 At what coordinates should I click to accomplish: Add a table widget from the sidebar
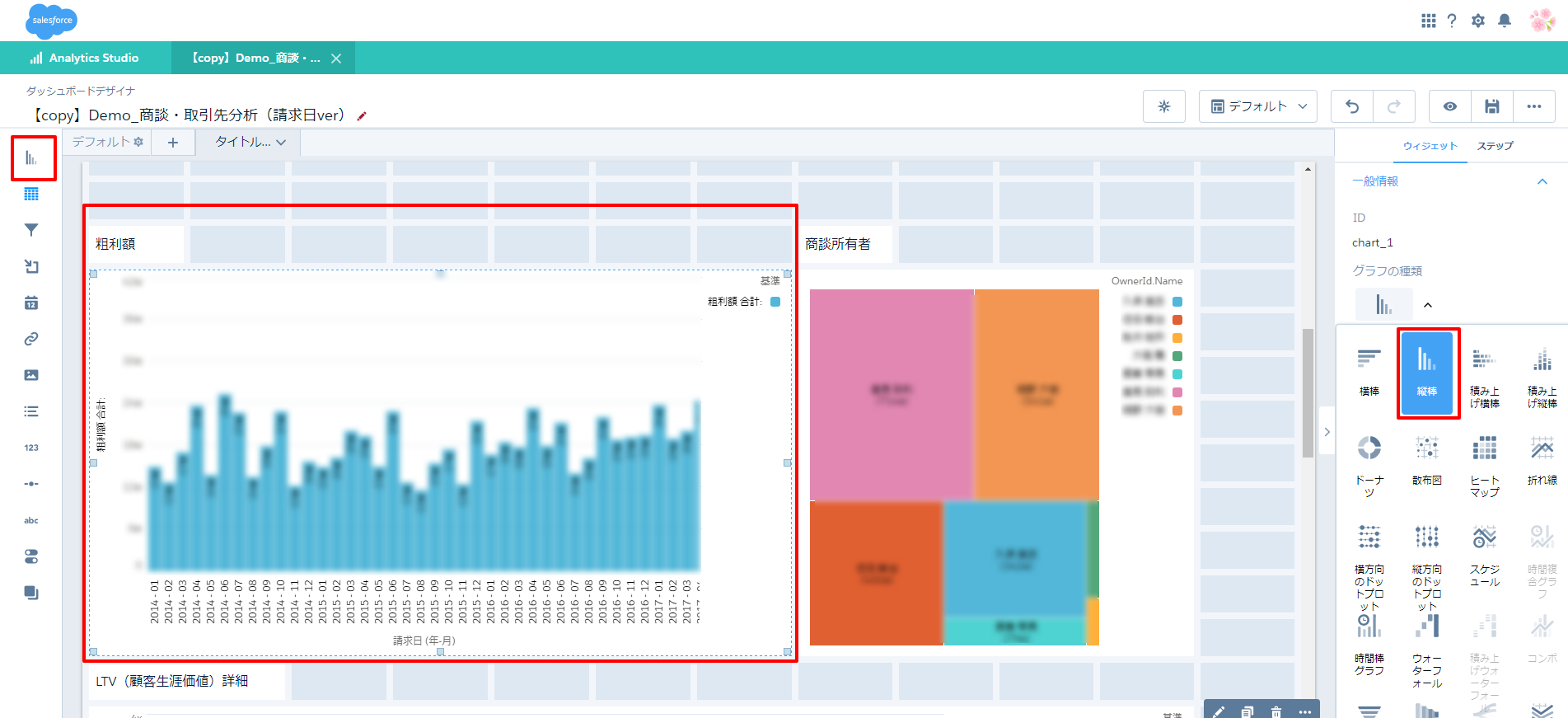pyautogui.click(x=31, y=195)
